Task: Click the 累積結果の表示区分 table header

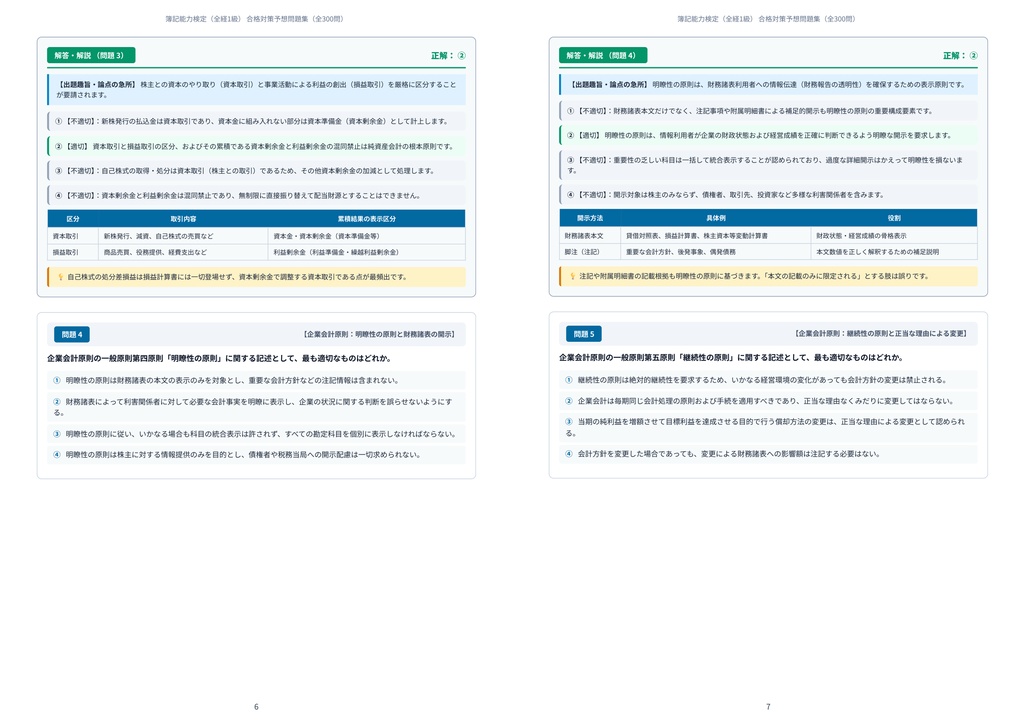Action: coord(366,219)
